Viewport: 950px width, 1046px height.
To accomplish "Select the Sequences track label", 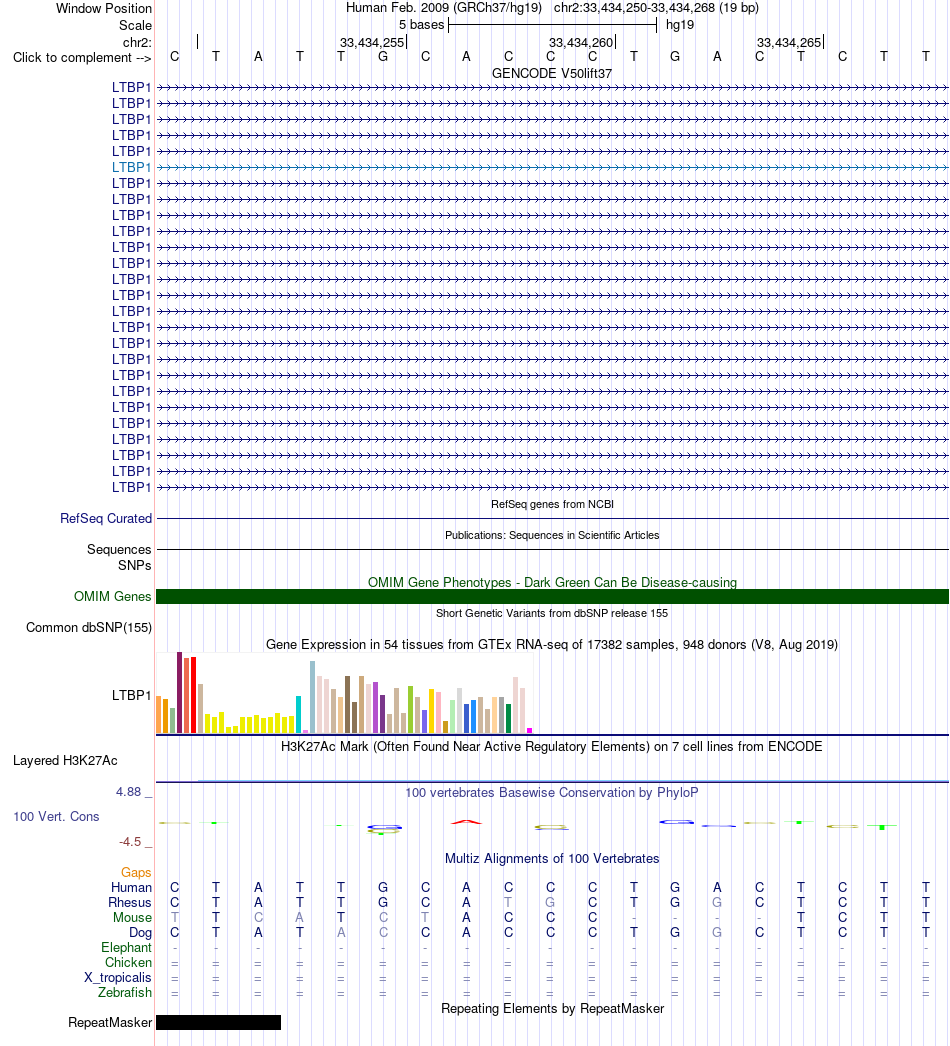I will coord(119,550).
